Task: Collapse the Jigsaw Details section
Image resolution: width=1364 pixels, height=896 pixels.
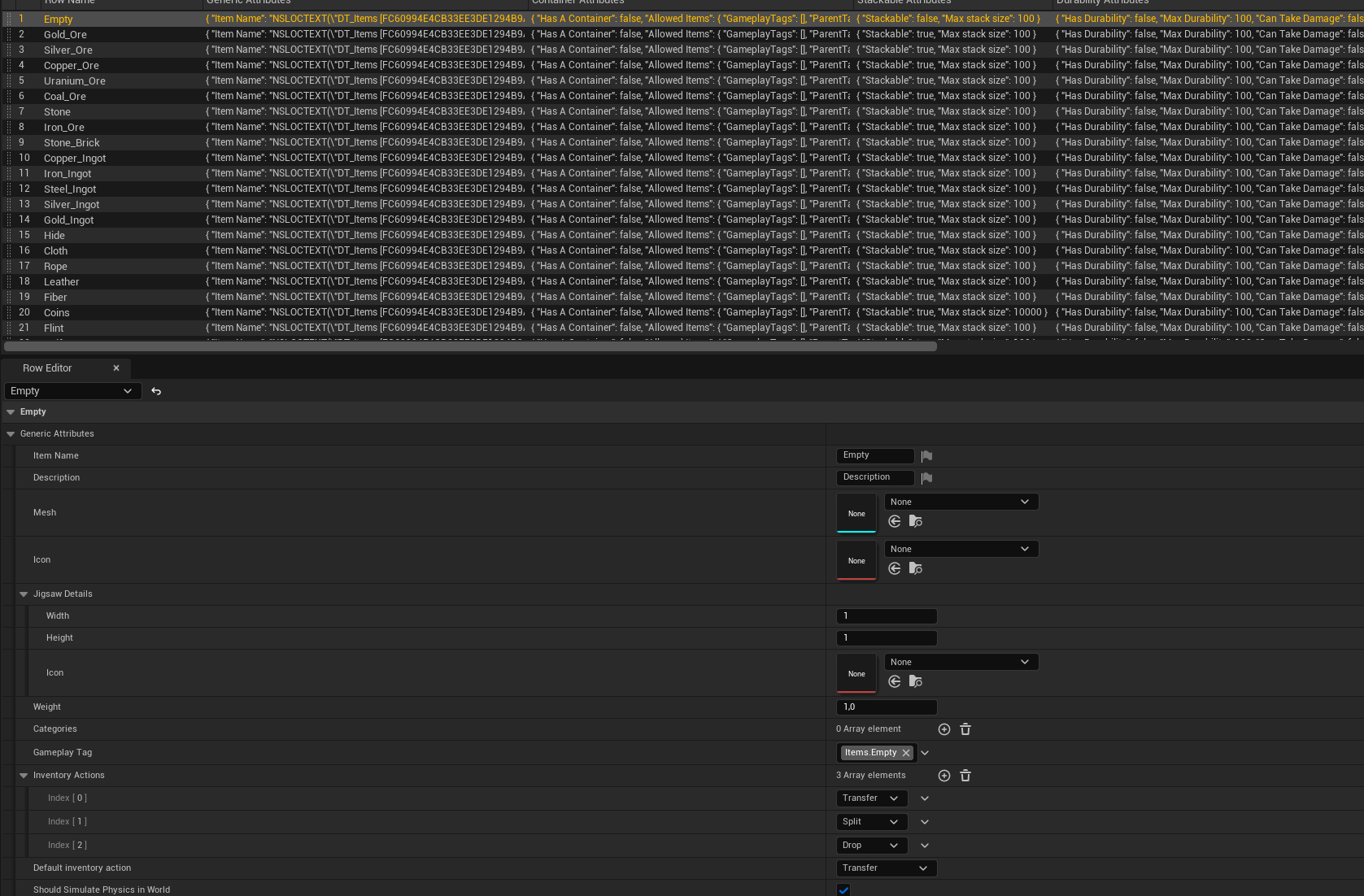Action: tap(24, 594)
